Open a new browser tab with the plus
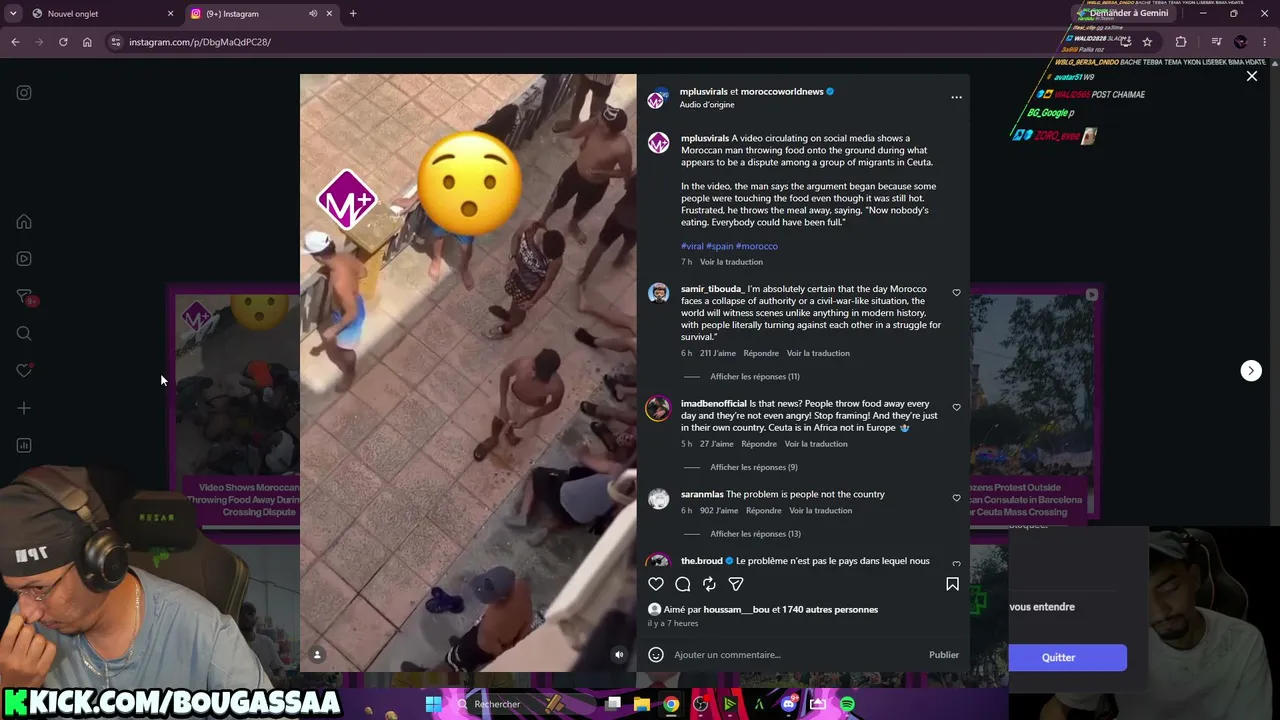Image resolution: width=1280 pixels, height=720 pixels. coord(353,14)
